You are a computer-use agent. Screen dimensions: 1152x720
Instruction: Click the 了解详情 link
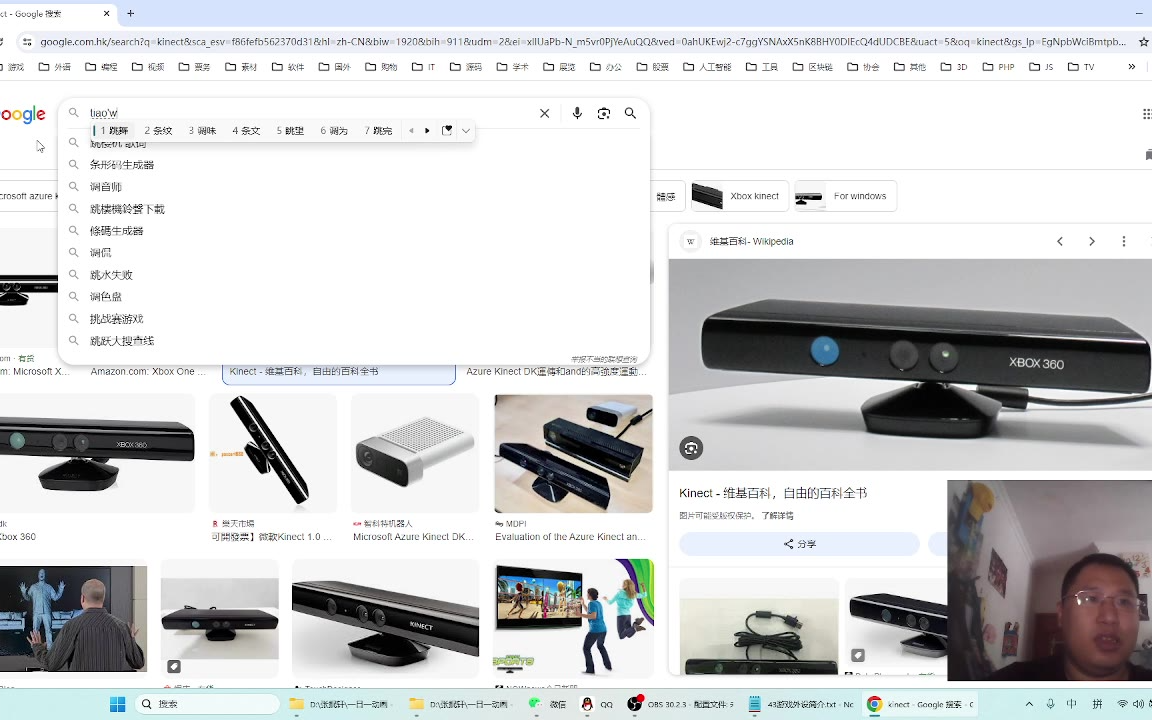coord(777,516)
